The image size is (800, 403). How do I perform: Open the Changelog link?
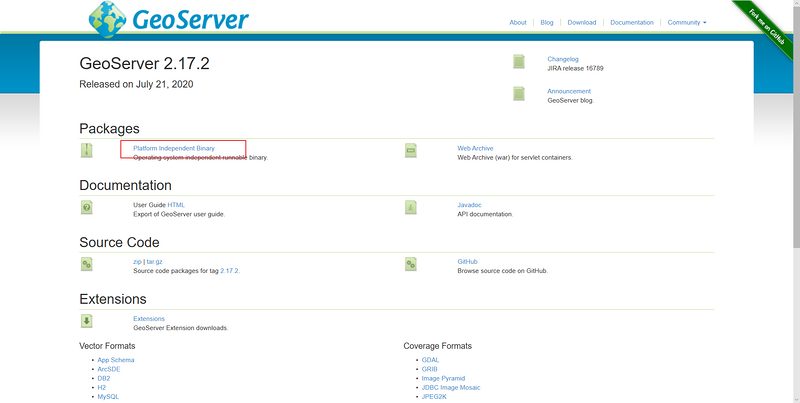[563, 59]
